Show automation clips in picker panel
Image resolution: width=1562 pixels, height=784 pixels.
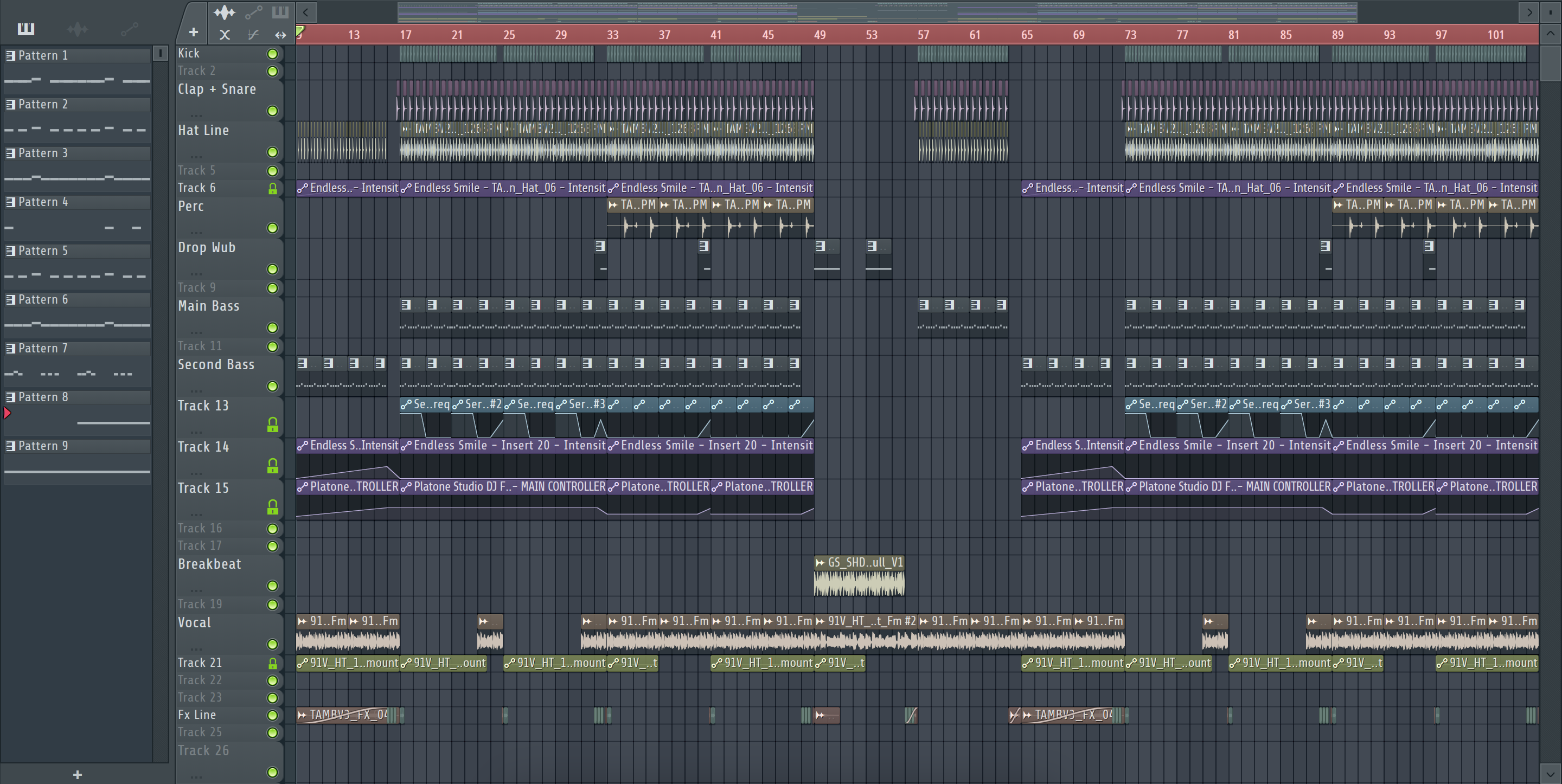(x=129, y=29)
